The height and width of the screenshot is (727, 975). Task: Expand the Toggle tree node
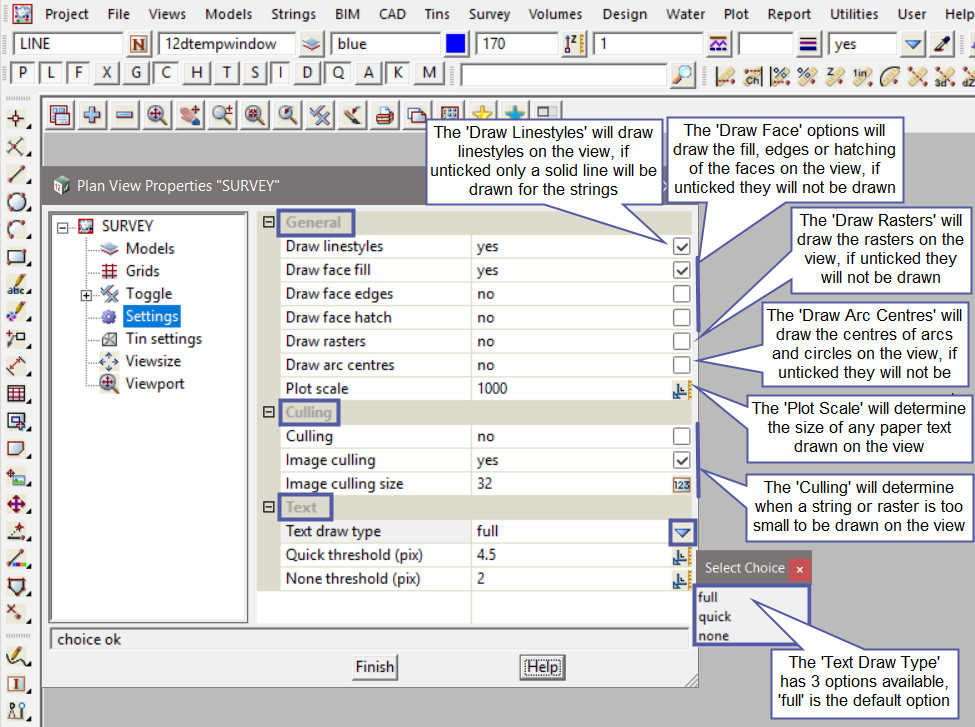(x=87, y=294)
